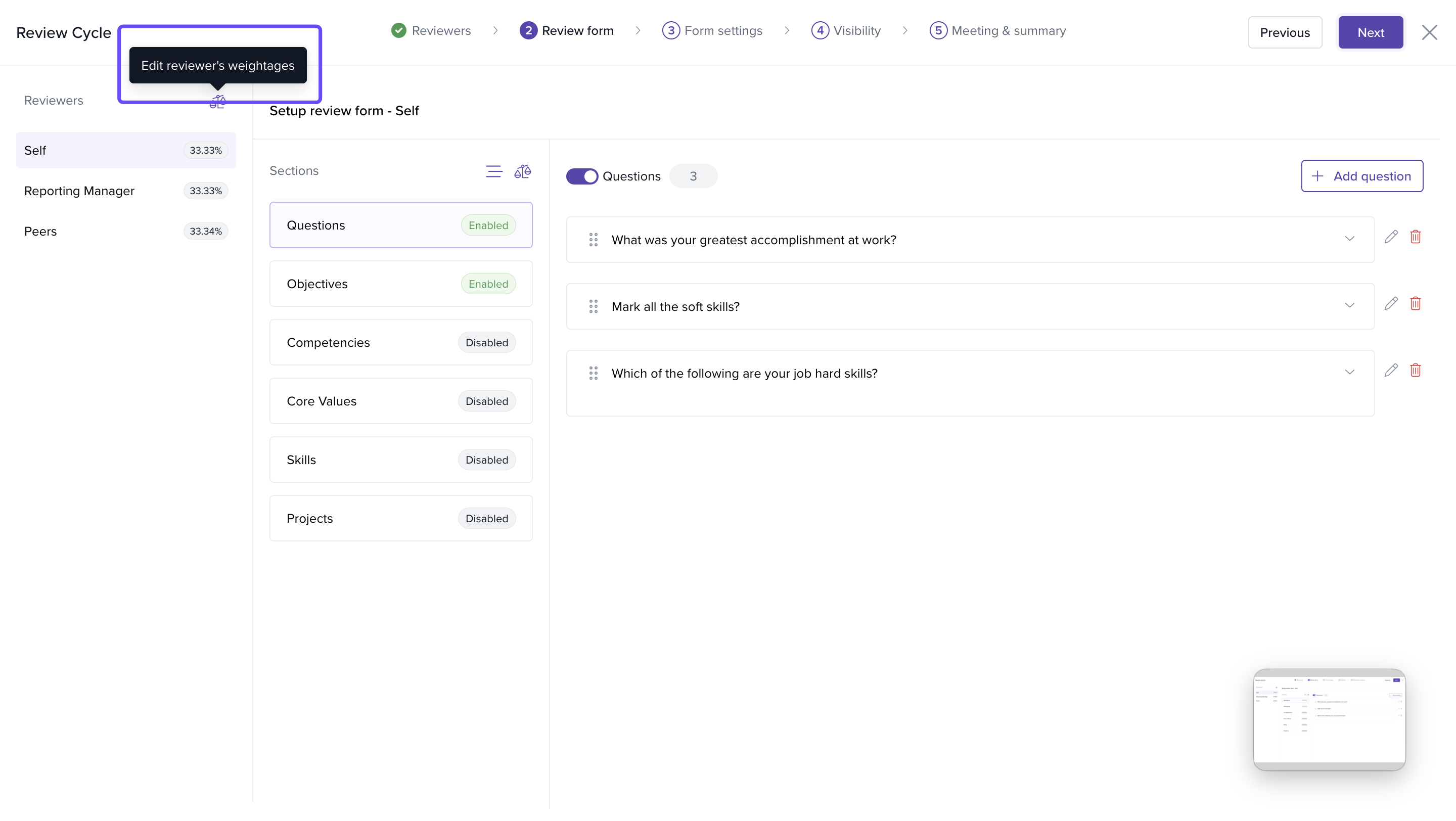Go to Form settings step
The width and height of the screenshot is (1456, 821).
pyautogui.click(x=713, y=30)
